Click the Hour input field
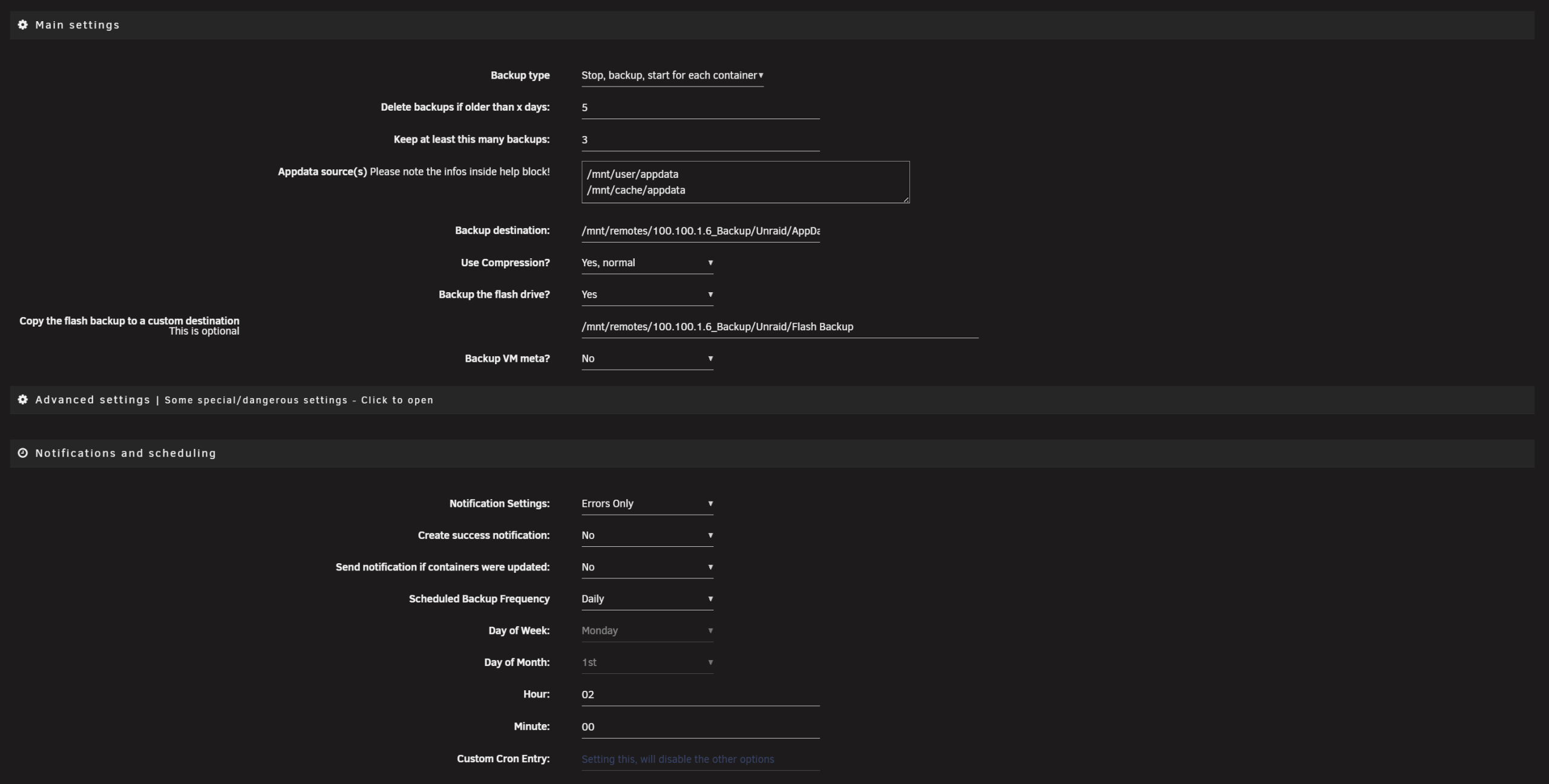1549x784 pixels. point(700,694)
